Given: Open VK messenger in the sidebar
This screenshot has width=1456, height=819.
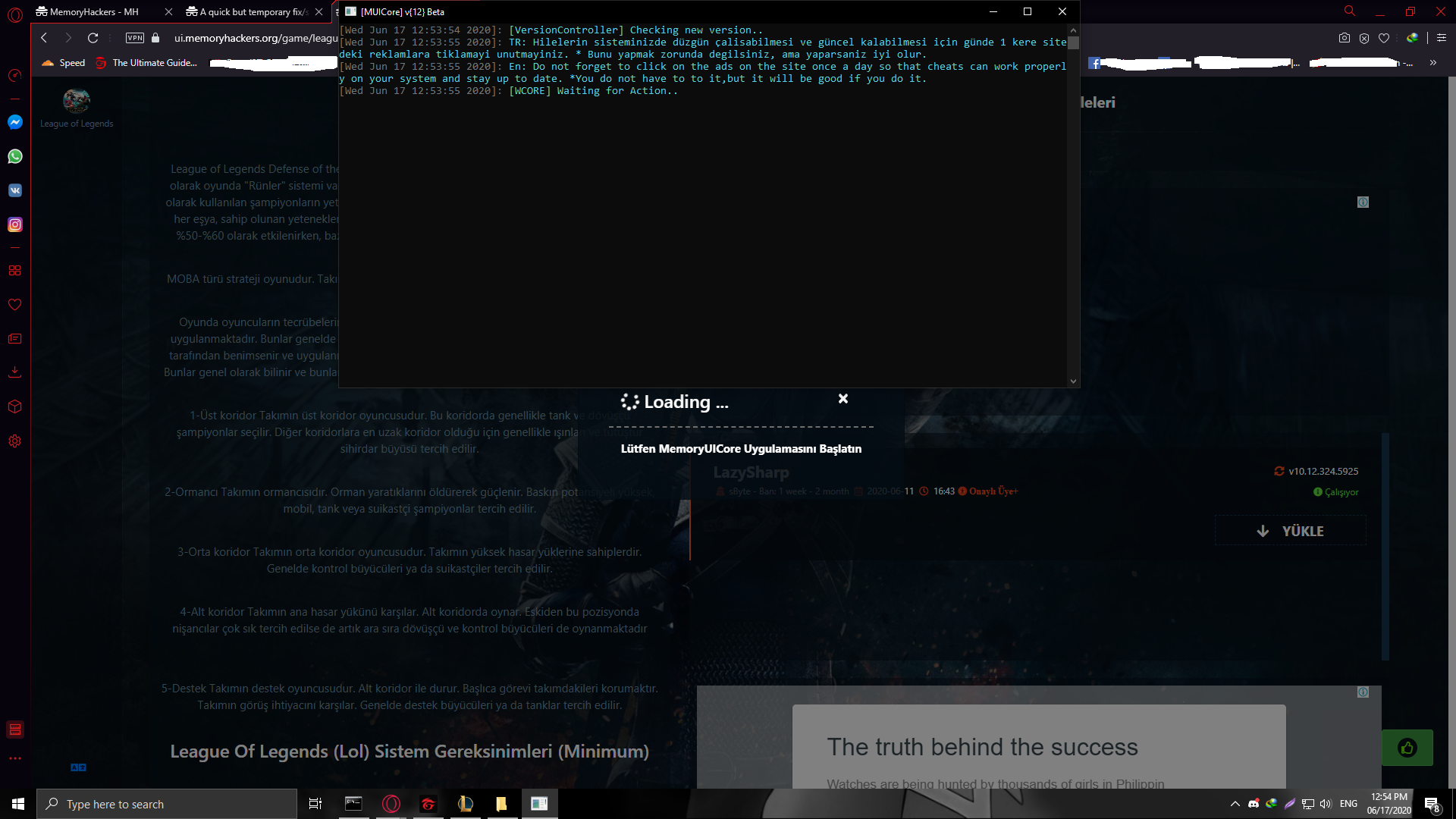Looking at the screenshot, I should pyautogui.click(x=15, y=190).
